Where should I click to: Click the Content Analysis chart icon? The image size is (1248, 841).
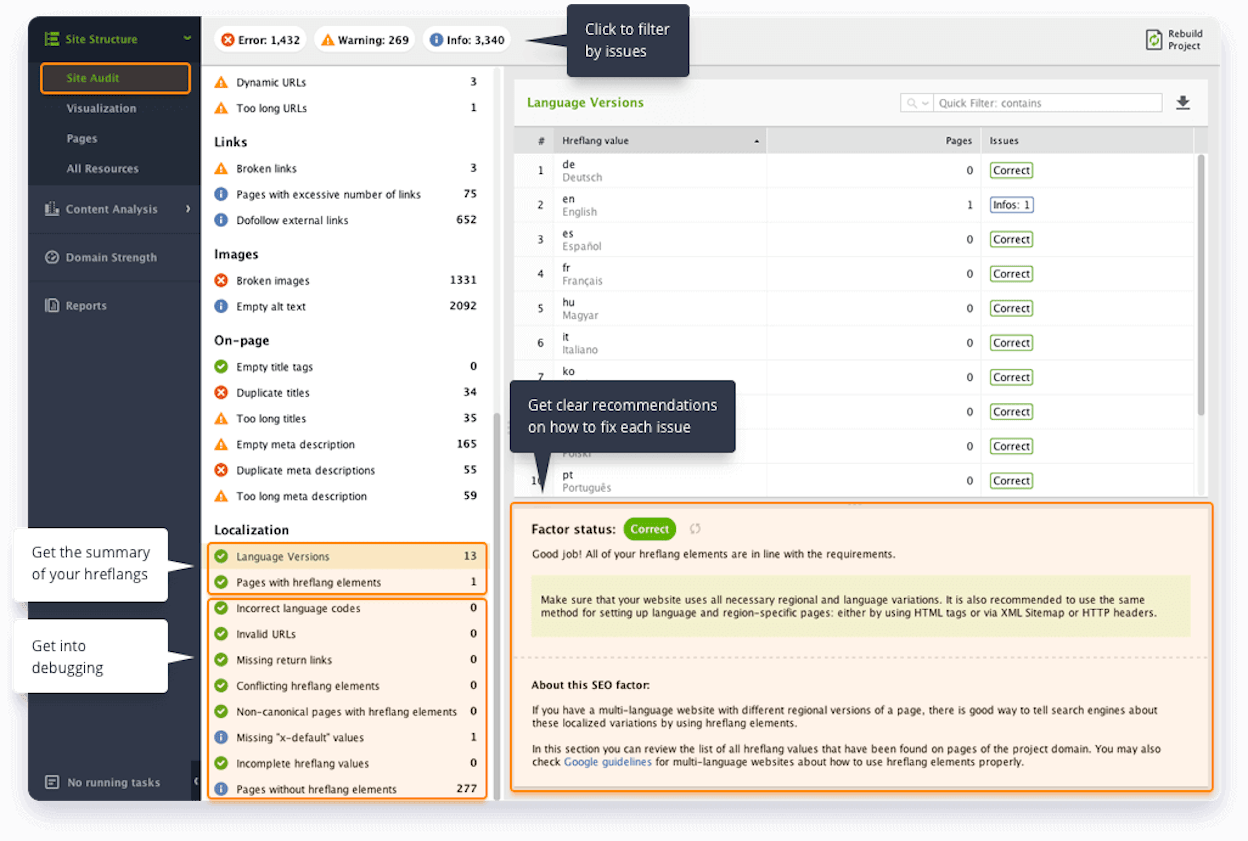[52, 209]
